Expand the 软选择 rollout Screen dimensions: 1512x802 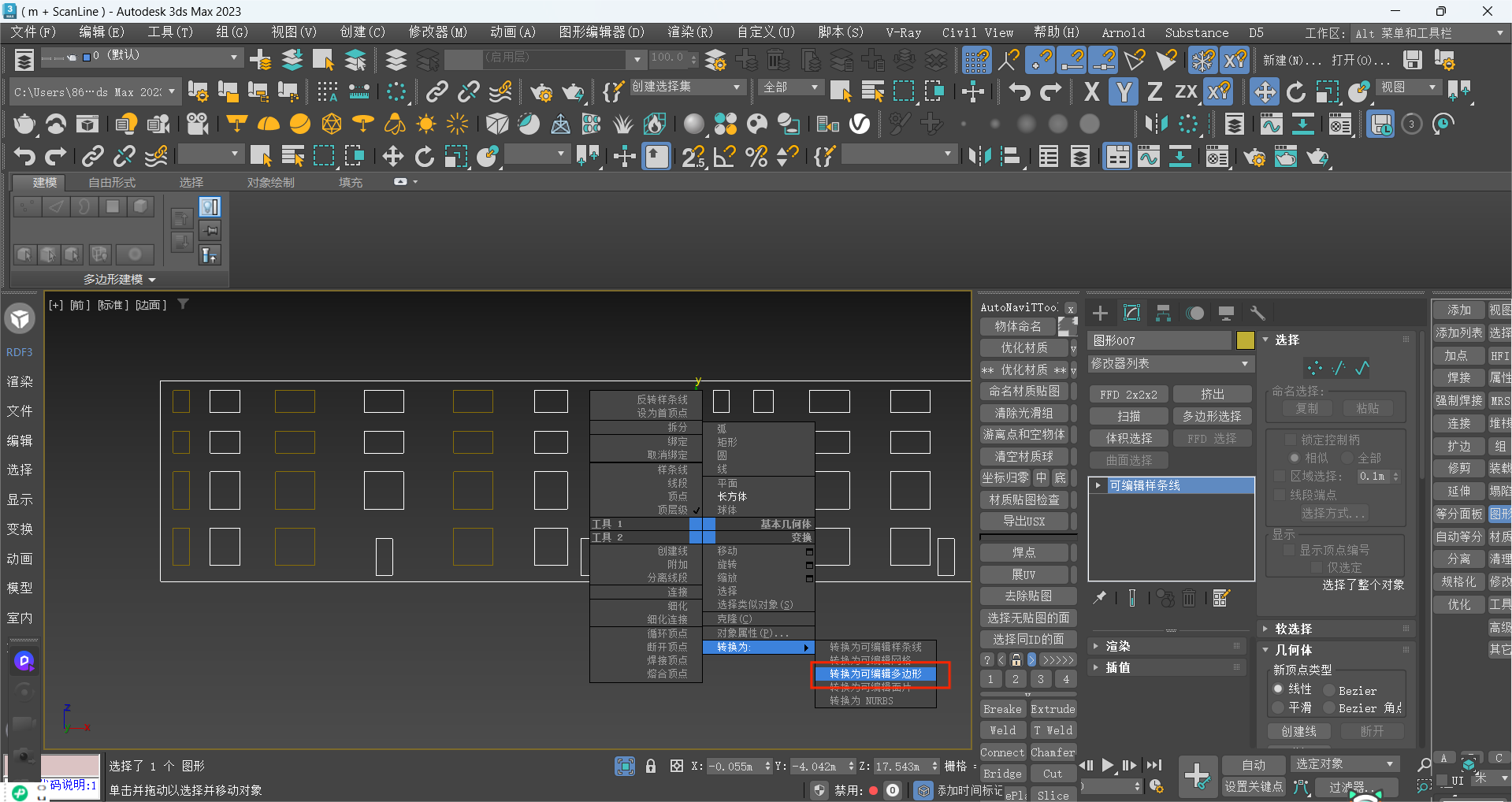pos(1337,629)
